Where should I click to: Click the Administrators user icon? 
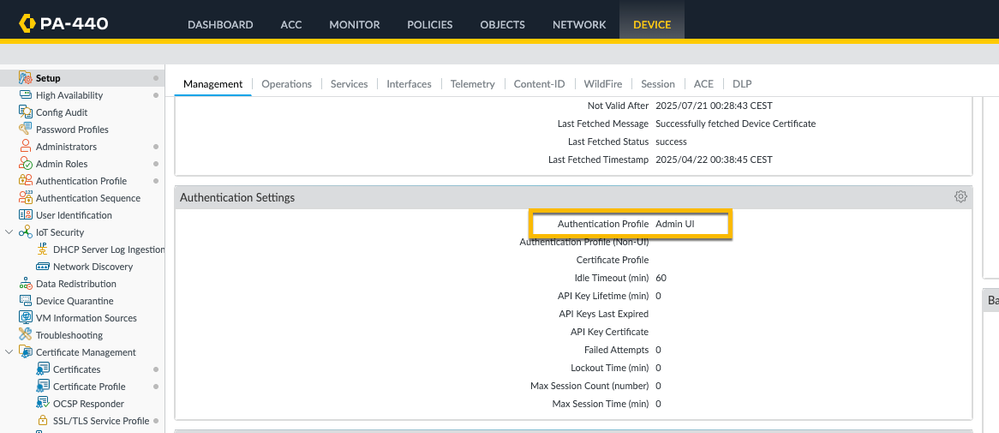click(x=26, y=147)
